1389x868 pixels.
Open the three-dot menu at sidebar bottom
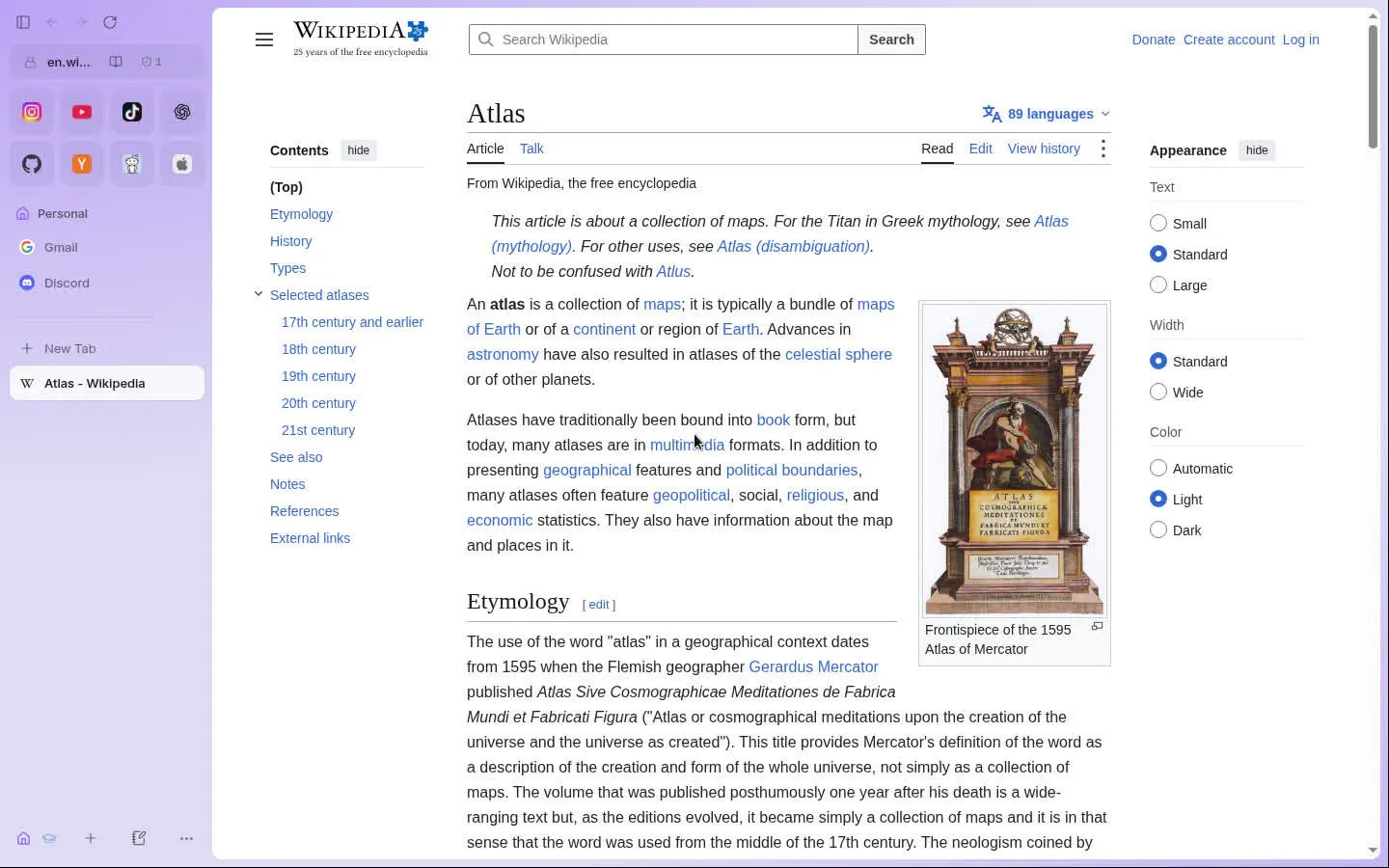pyautogui.click(x=187, y=838)
